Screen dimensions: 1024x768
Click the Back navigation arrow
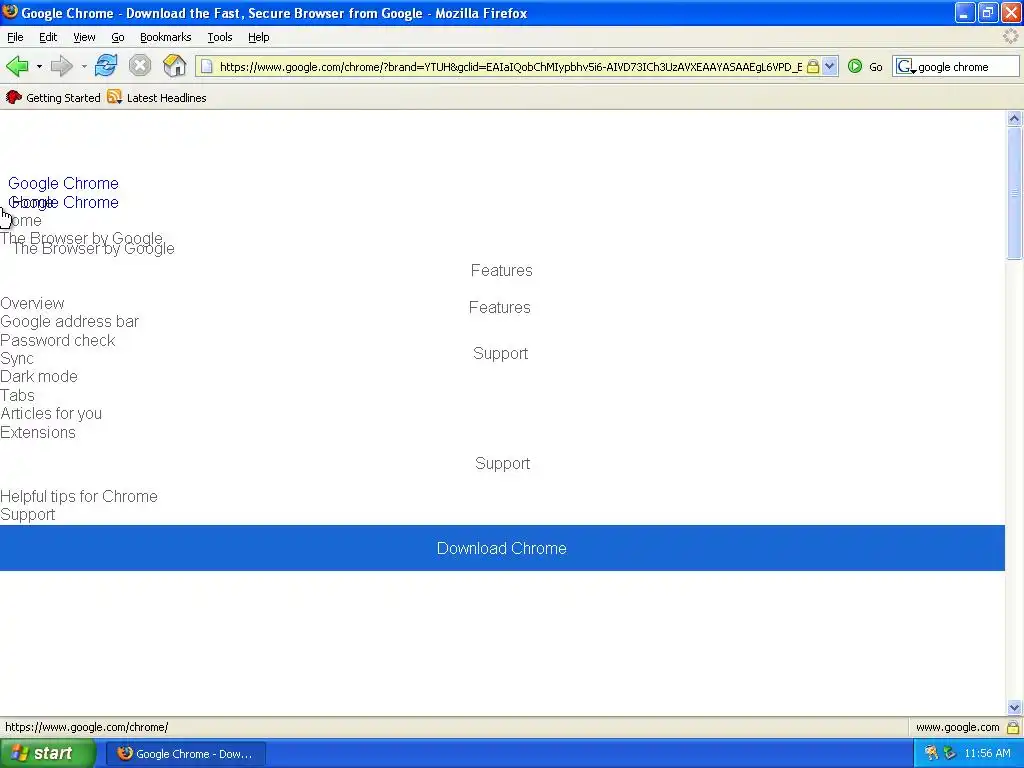[18, 66]
